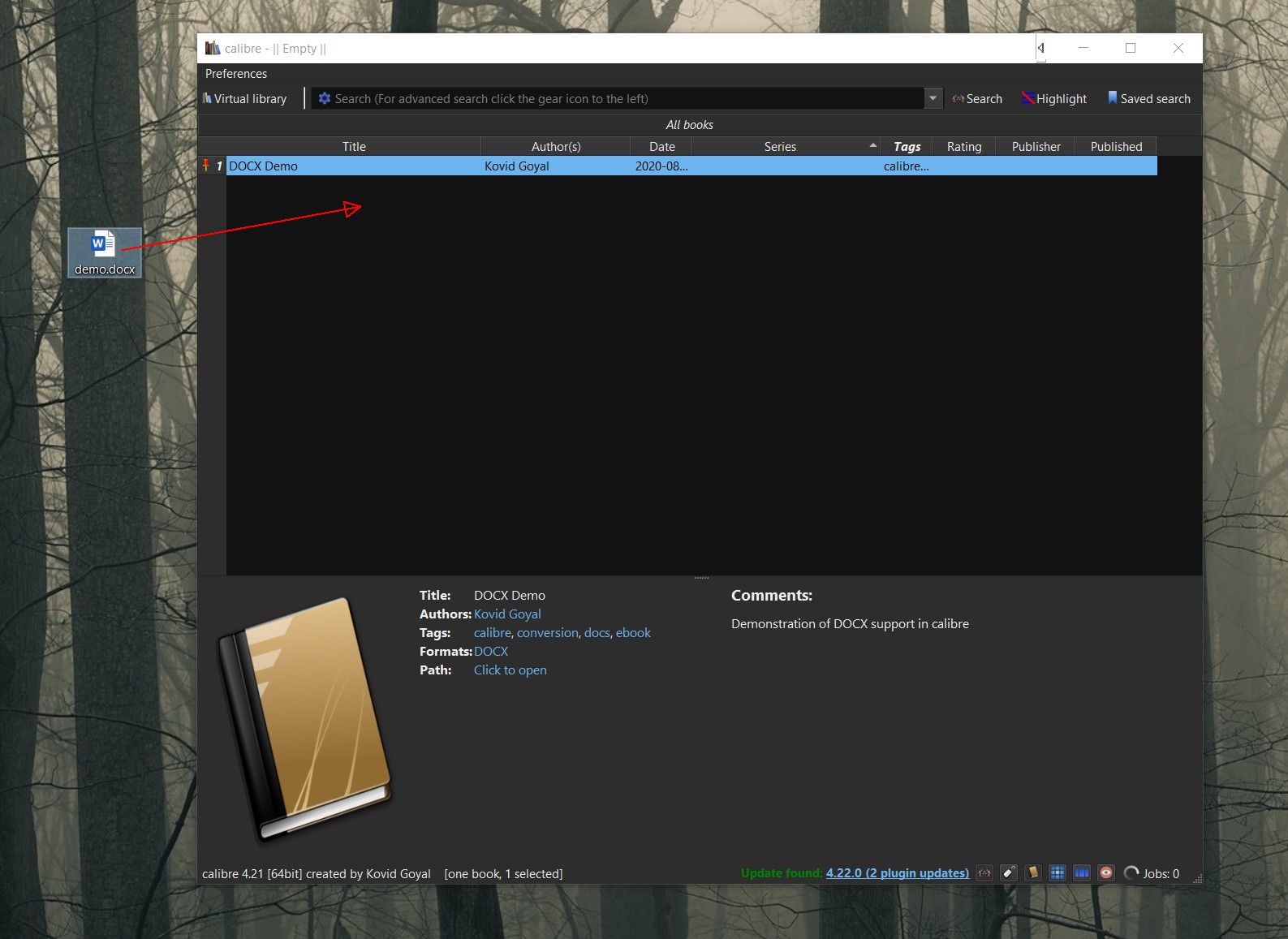
Task: Open the Preferences menu
Action: tap(236, 74)
